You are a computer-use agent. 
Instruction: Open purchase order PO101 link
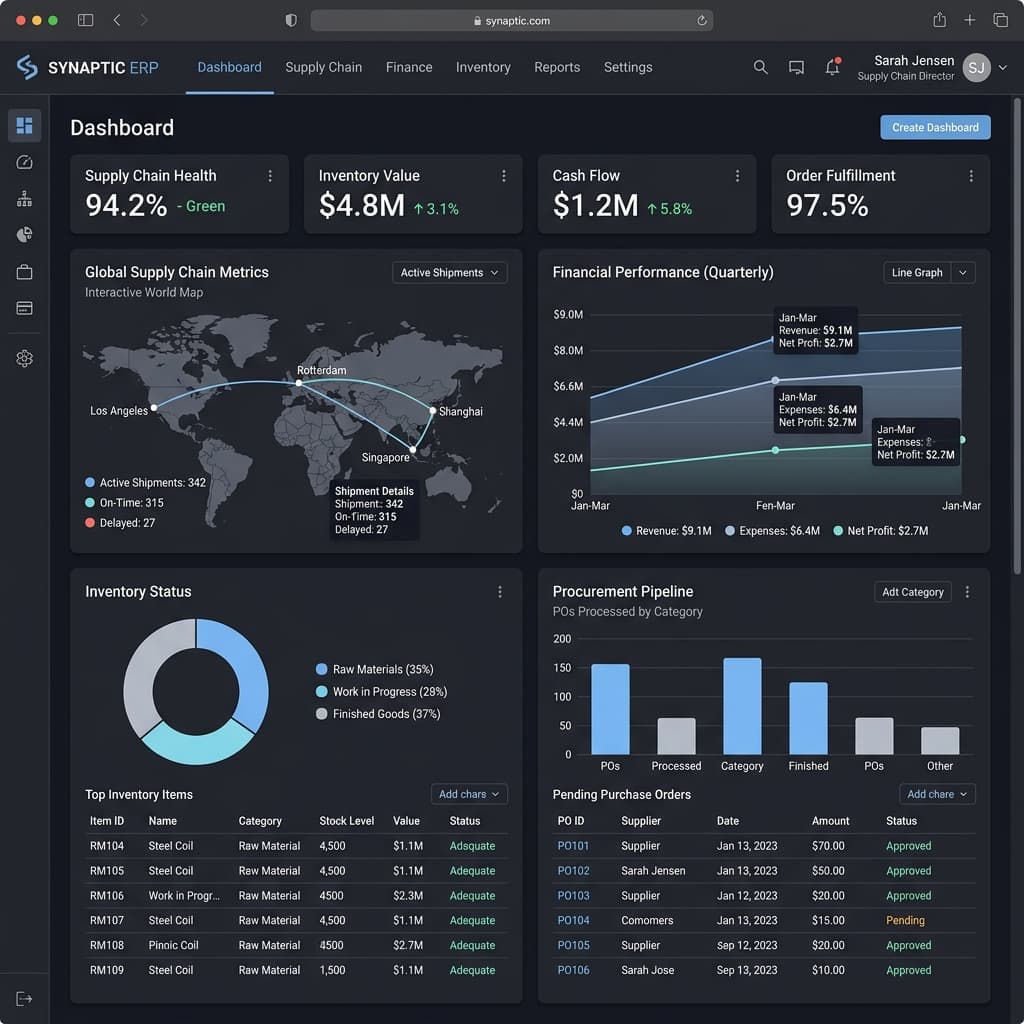[x=573, y=846]
